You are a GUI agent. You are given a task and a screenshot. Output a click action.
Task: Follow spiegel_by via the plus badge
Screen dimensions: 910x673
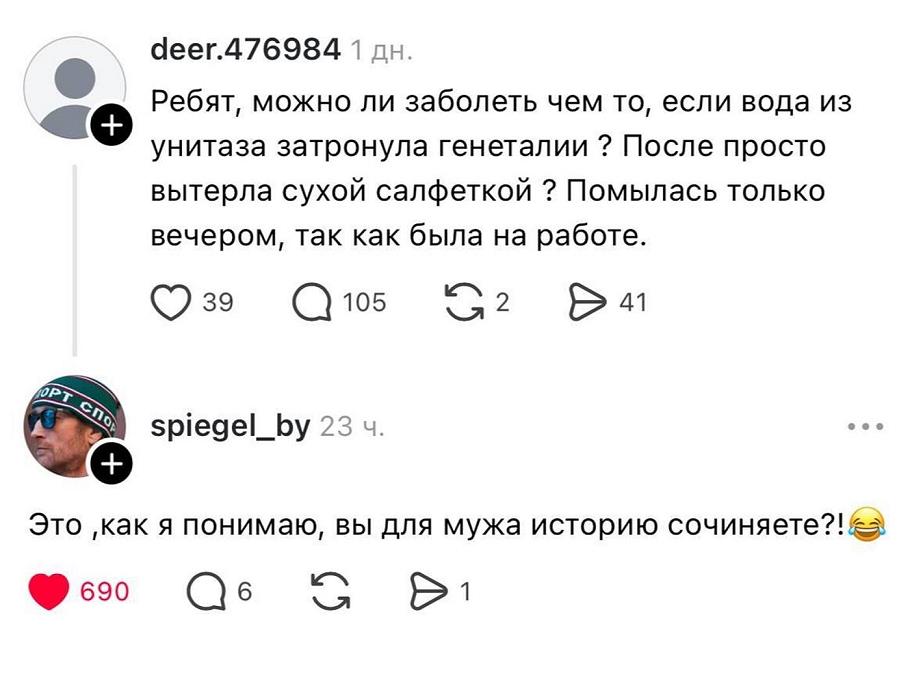pos(111,463)
